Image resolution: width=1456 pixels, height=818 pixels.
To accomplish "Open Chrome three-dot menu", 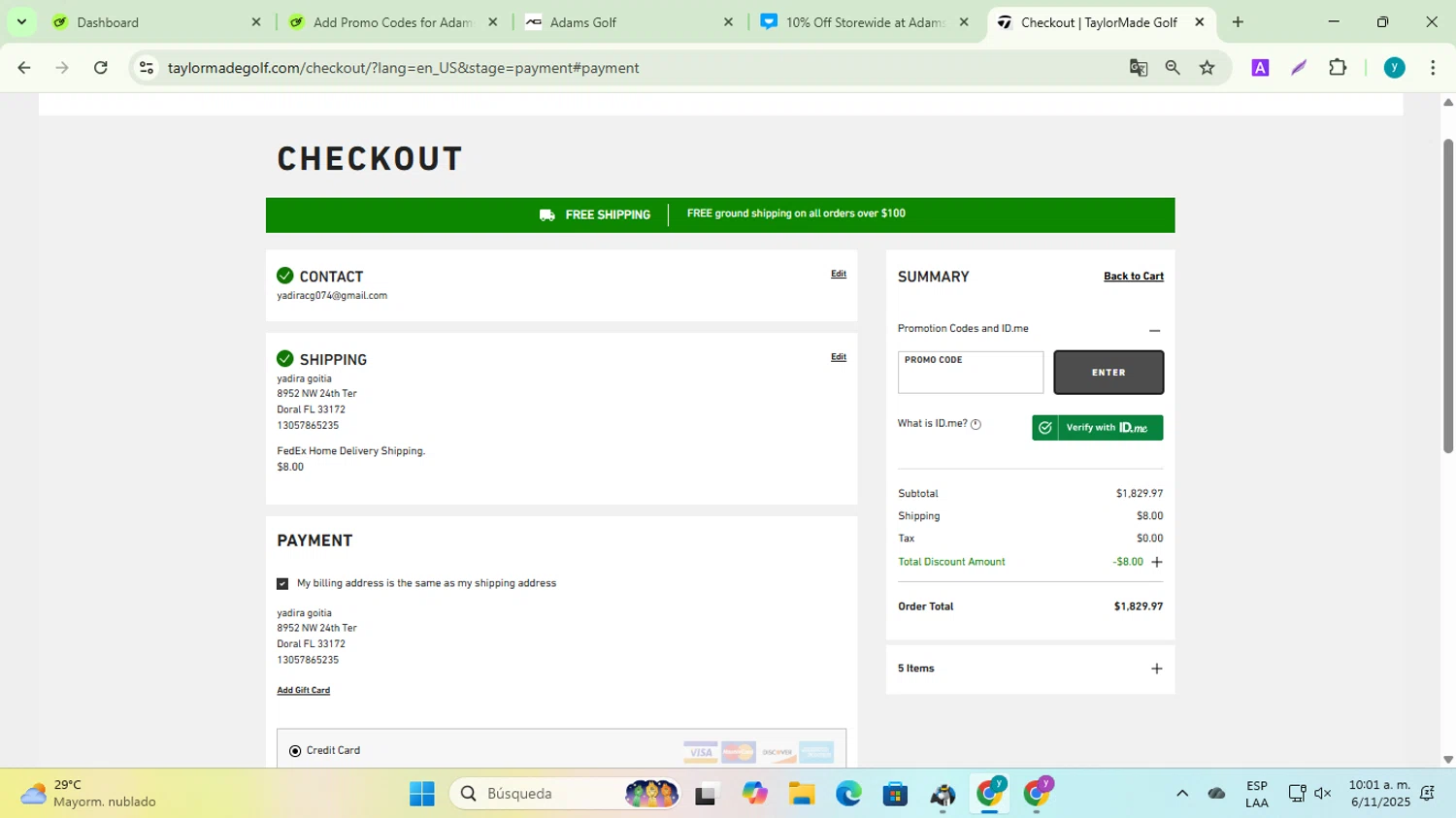I will pos(1433,68).
